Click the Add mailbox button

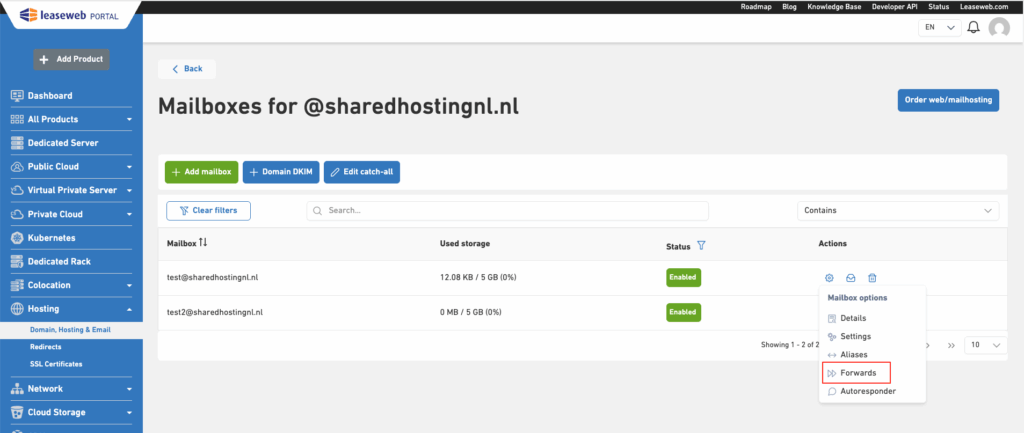click(202, 172)
